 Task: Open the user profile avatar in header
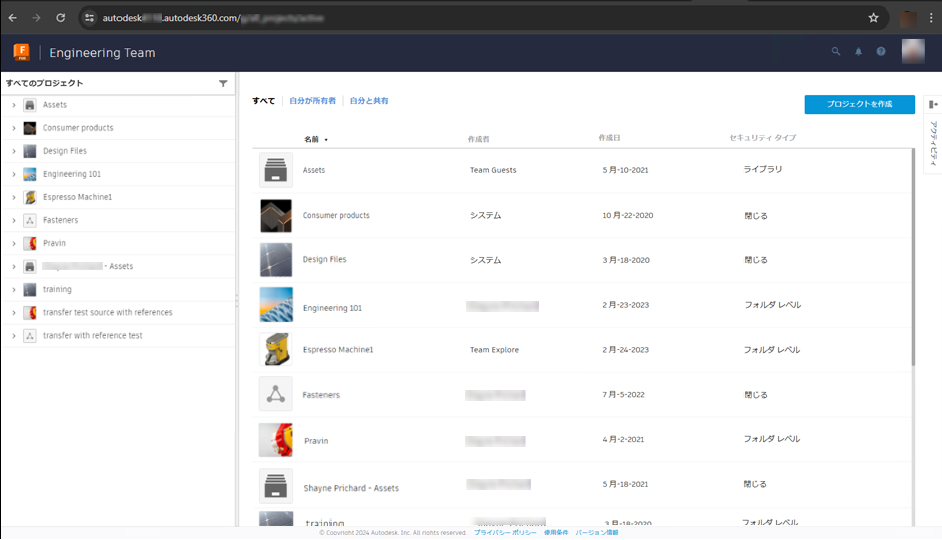point(913,52)
